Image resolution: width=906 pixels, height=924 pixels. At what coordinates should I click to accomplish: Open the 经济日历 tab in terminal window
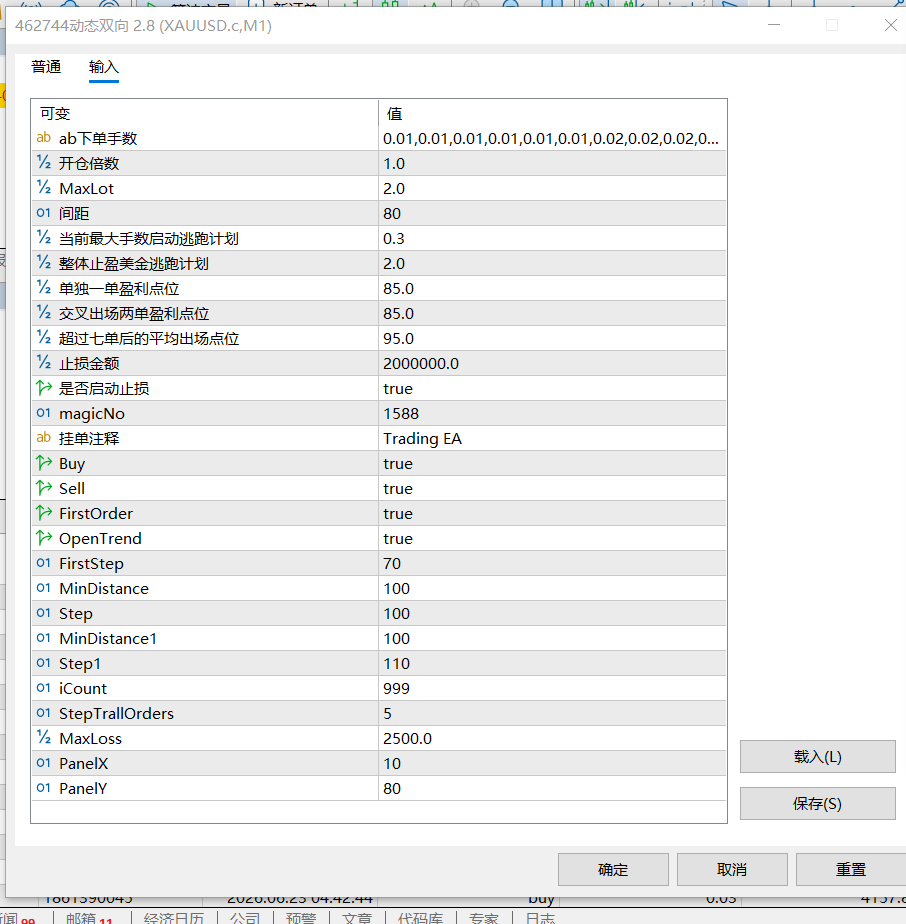point(173,918)
